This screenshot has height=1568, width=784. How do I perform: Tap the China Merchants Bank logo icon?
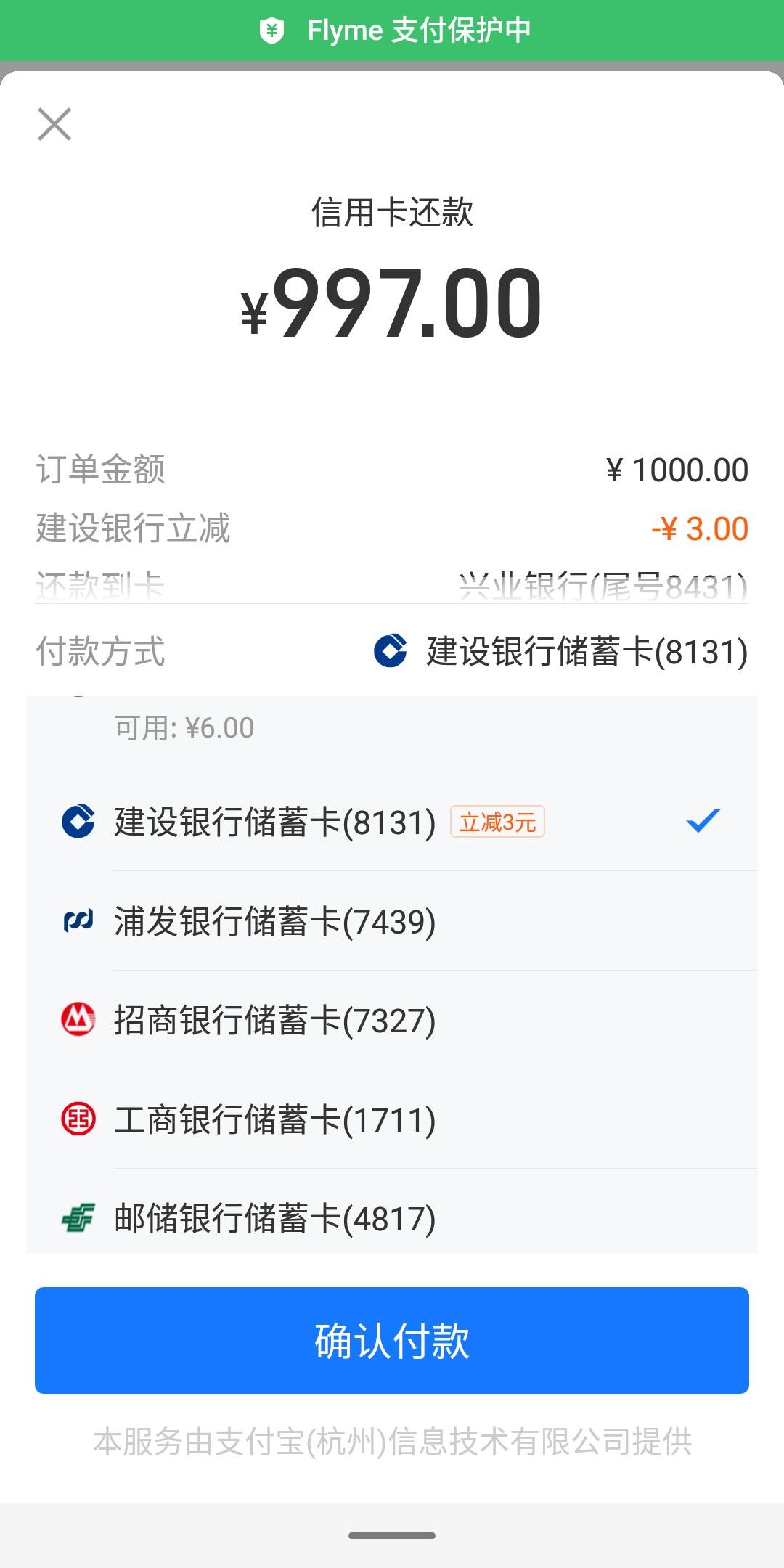click(x=78, y=1020)
